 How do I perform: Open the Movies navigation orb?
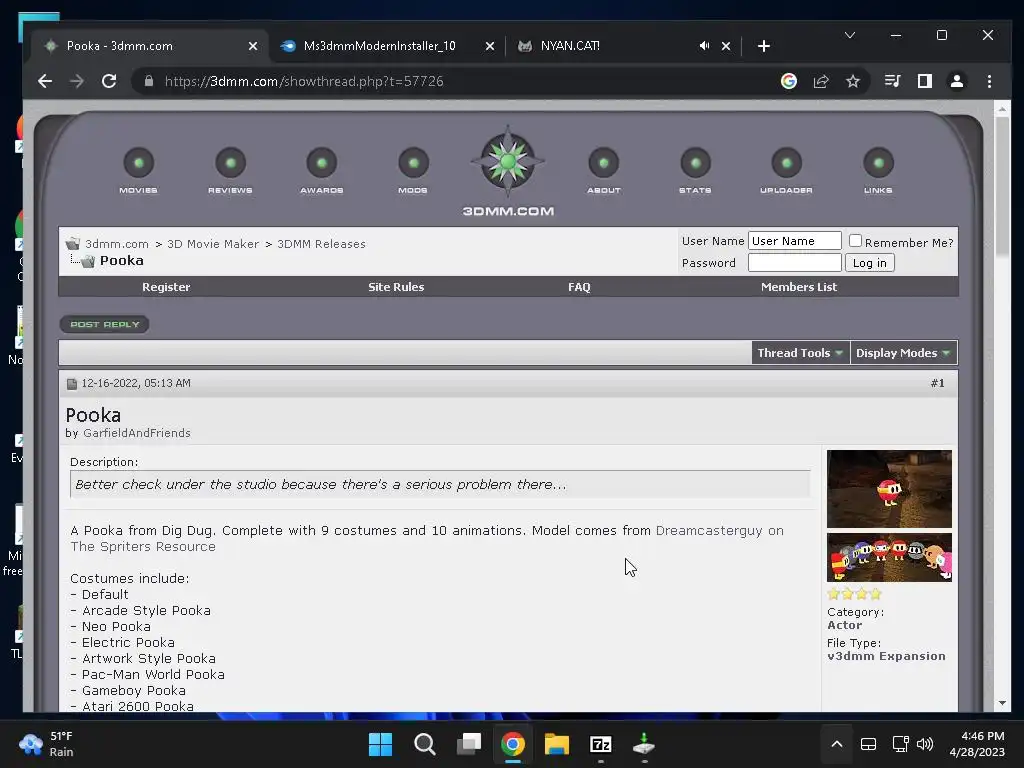coord(138,163)
